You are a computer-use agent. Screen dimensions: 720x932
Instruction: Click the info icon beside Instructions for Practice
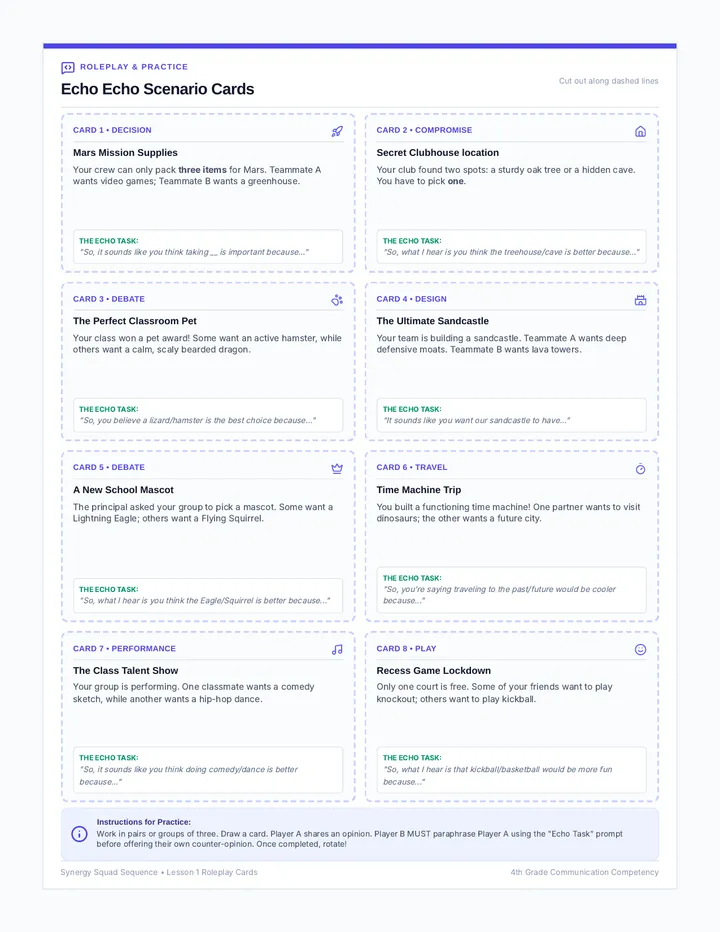tap(79, 834)
